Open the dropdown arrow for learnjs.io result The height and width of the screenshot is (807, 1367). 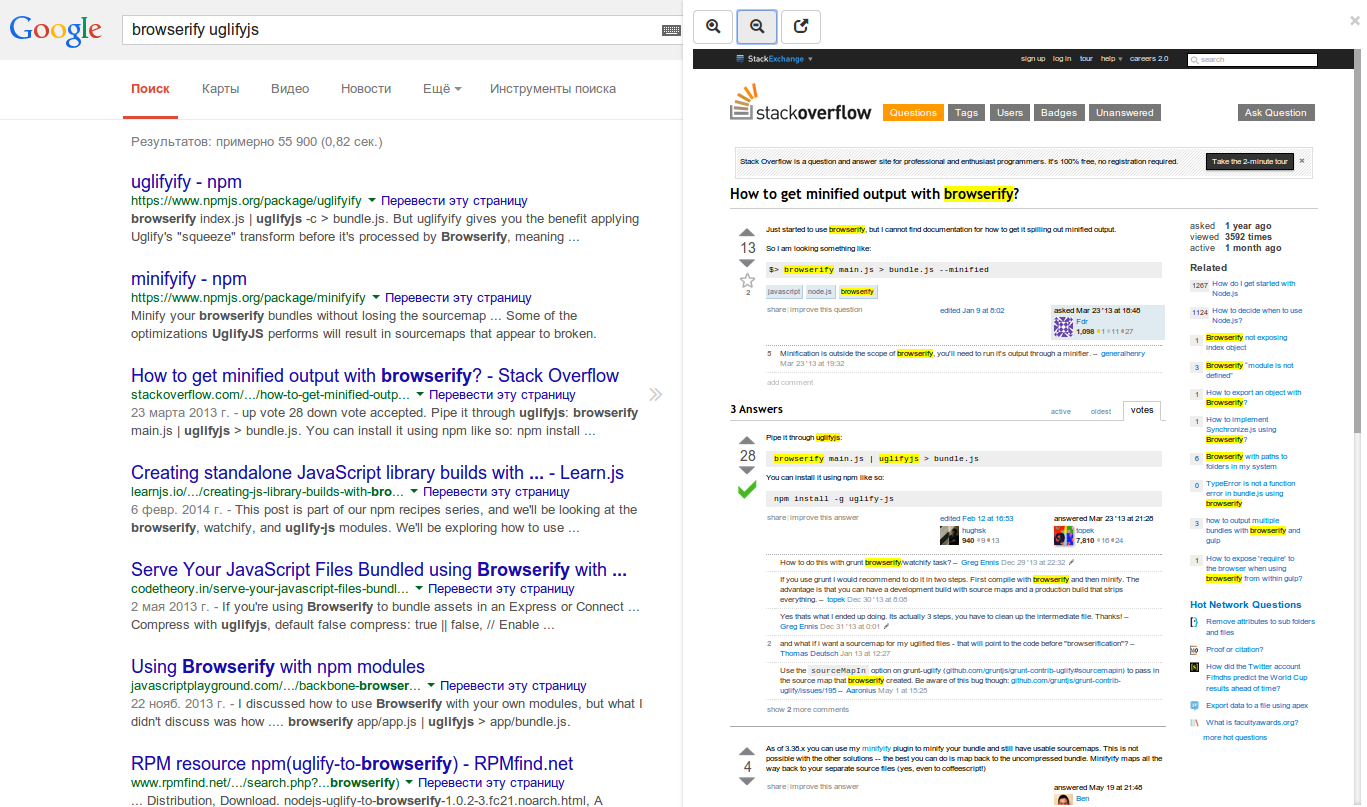(x=414, y=491)
